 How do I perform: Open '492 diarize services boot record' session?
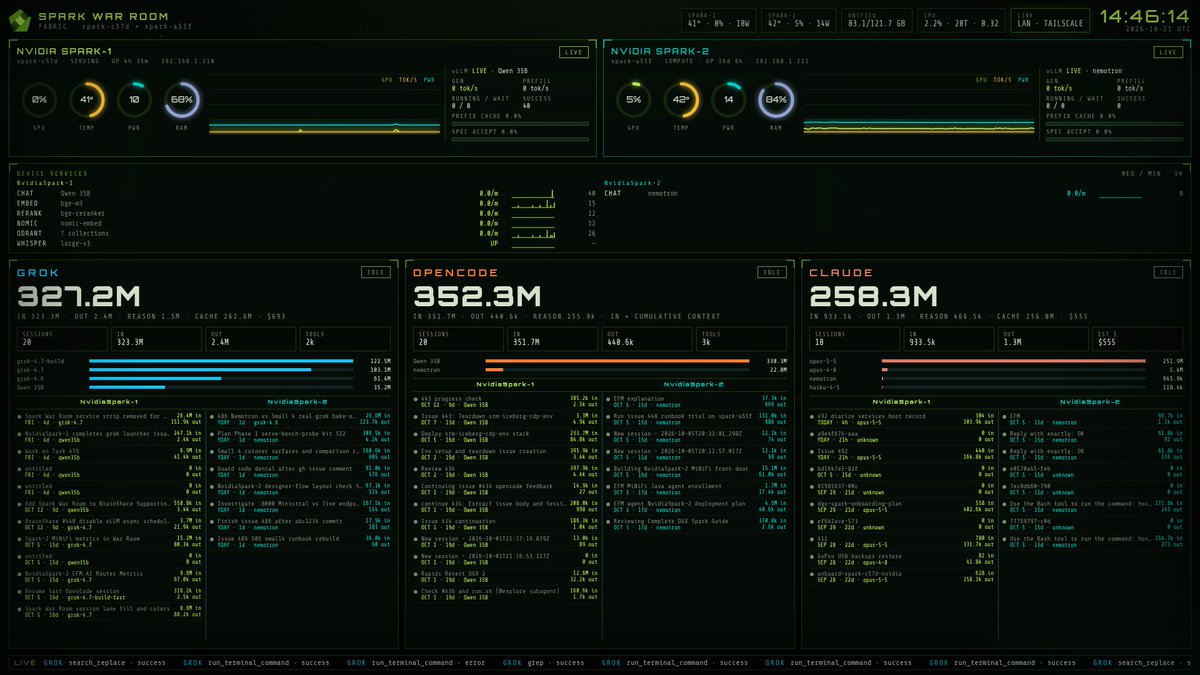[x=900, y=418]
